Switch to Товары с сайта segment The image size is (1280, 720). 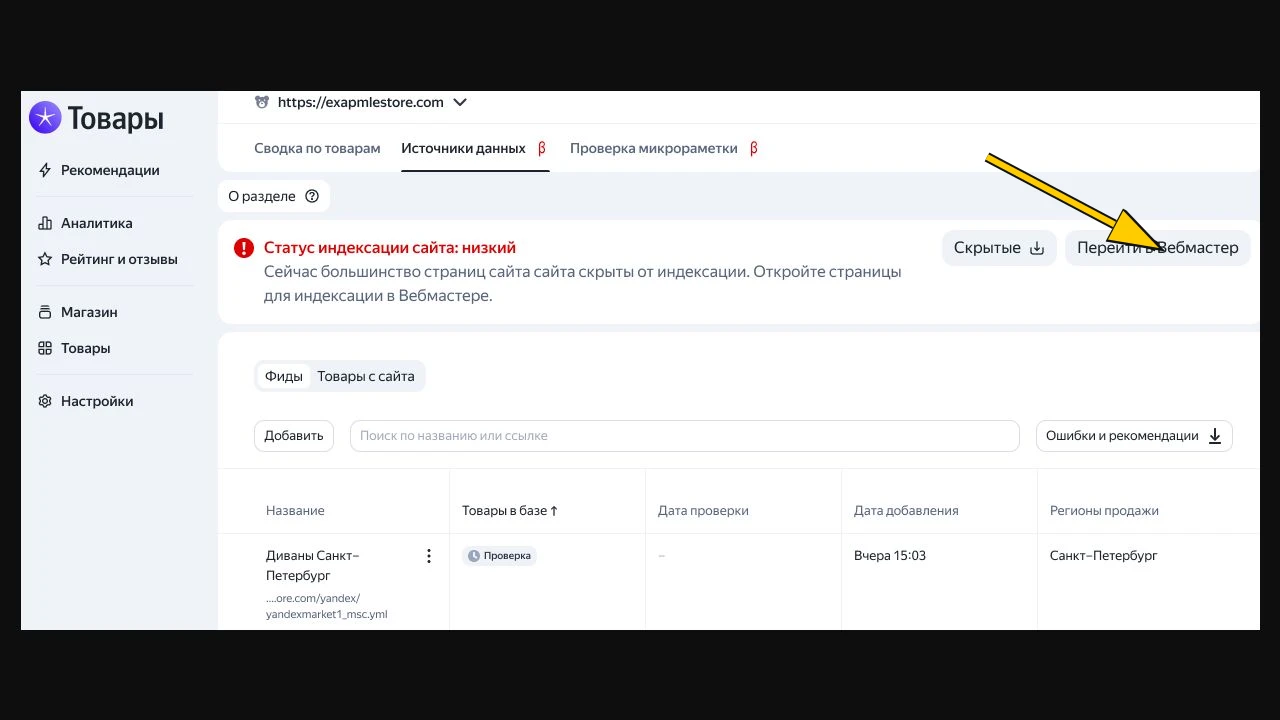click(366, 377)
